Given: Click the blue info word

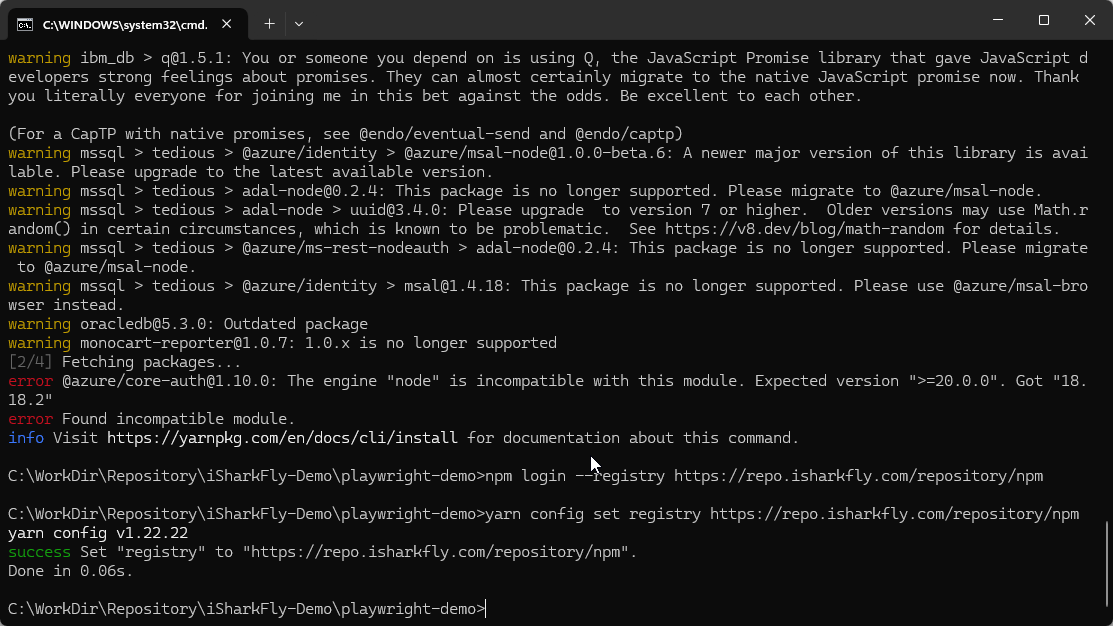Looking at the screenshot, I should click(26, 438).
